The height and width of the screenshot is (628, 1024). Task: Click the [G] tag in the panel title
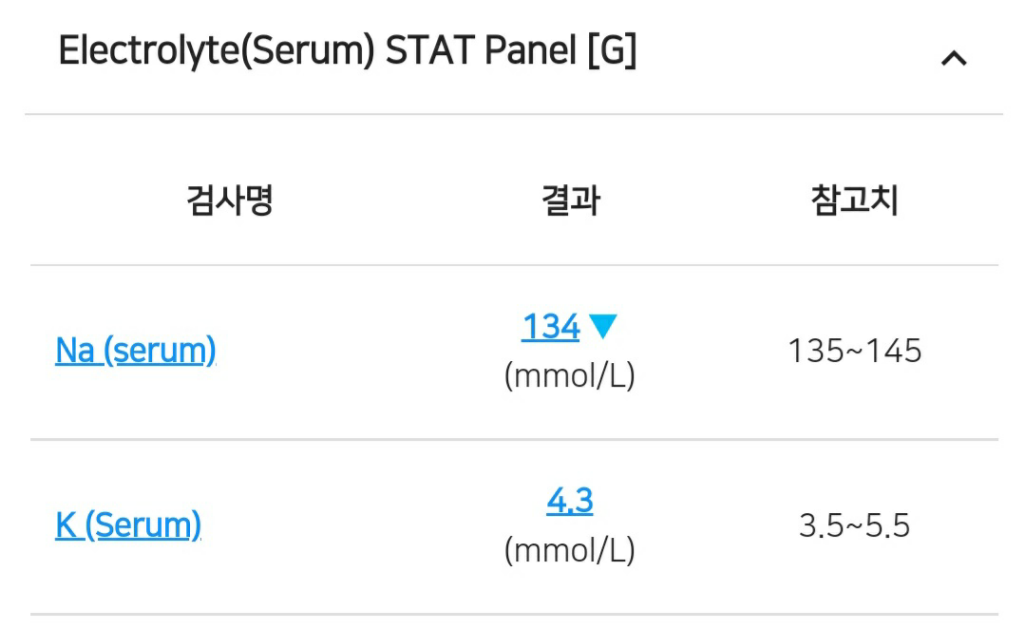tap(611, 51)
